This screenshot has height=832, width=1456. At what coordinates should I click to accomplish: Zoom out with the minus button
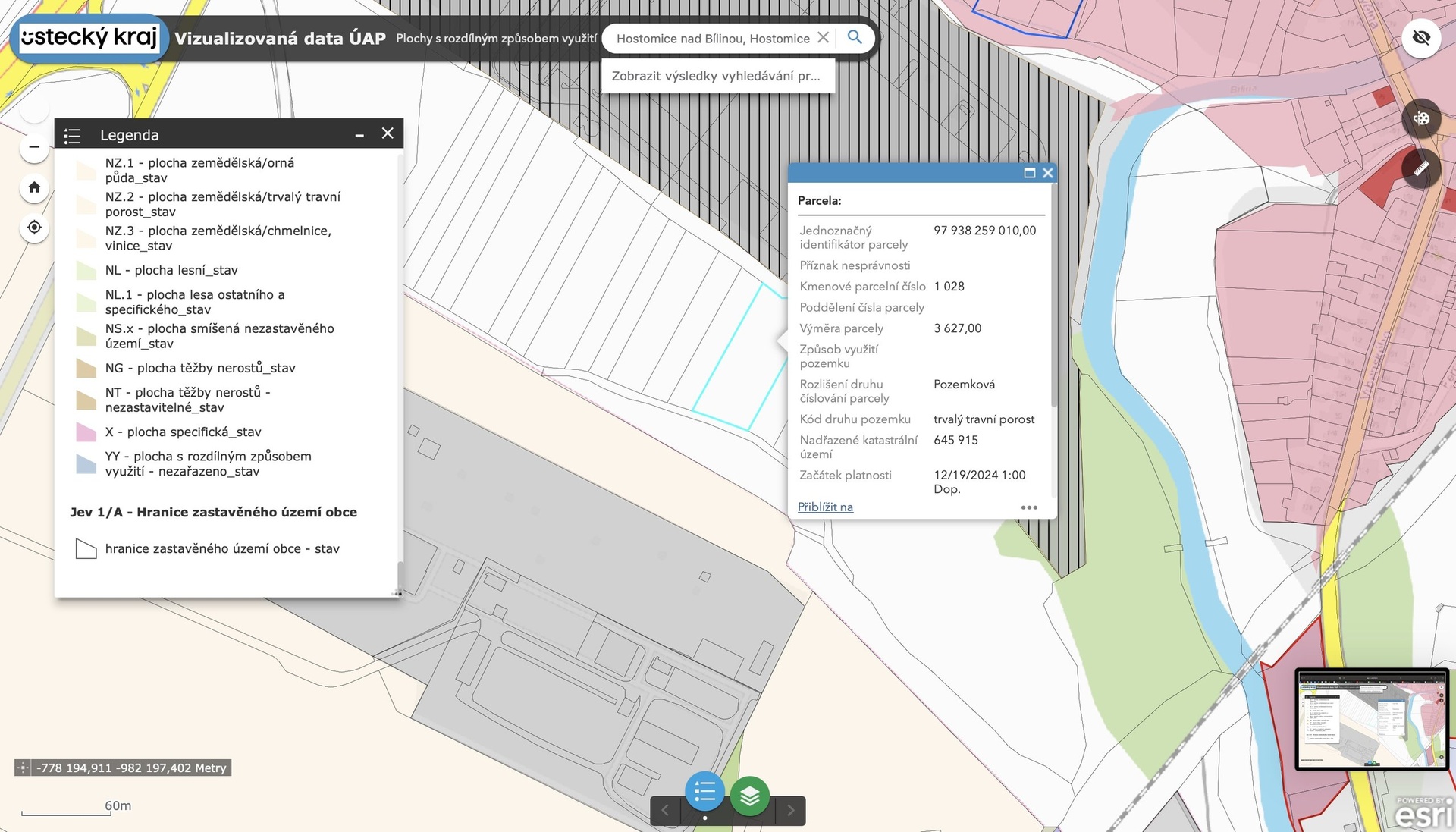point(34,146)
